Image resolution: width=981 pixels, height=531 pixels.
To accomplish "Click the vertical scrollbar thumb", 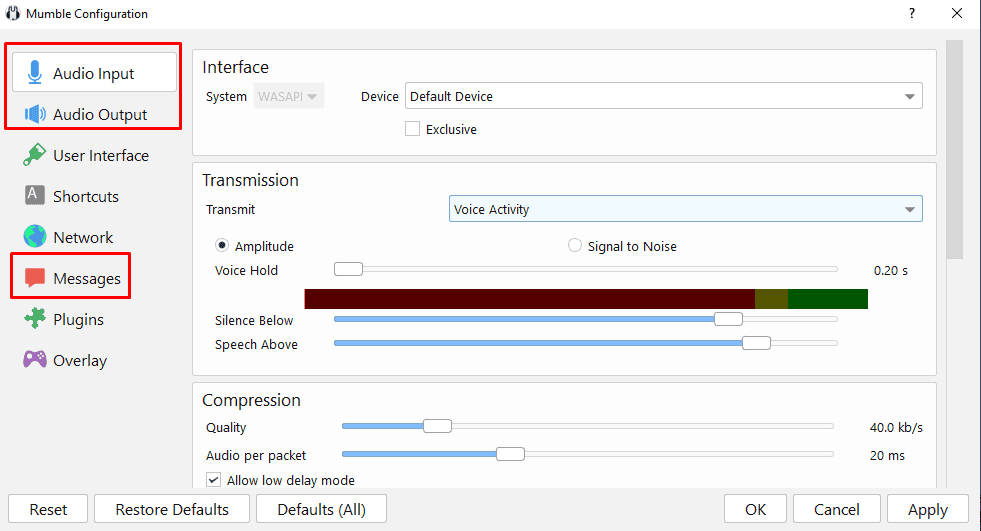I will tap(954, 149).
